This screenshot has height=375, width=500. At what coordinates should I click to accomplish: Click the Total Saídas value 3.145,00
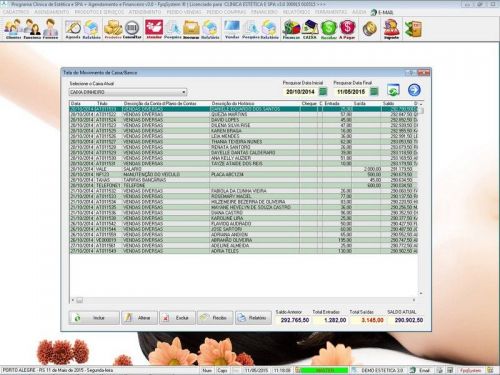372,320
